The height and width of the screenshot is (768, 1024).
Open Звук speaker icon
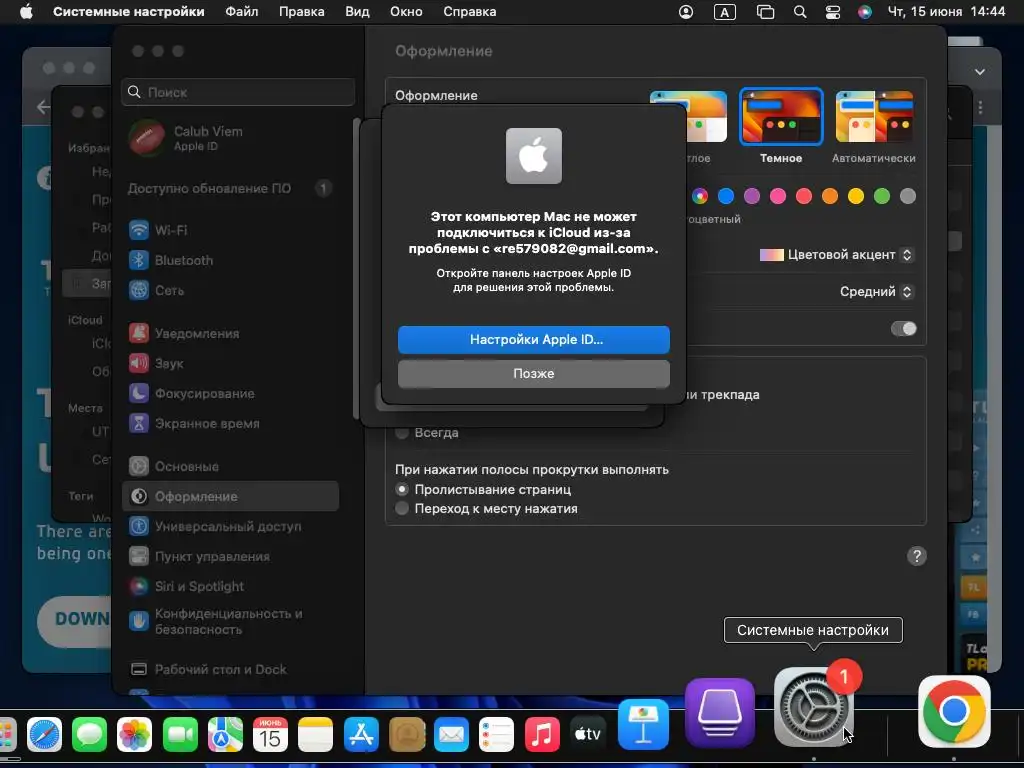[138, 363]
